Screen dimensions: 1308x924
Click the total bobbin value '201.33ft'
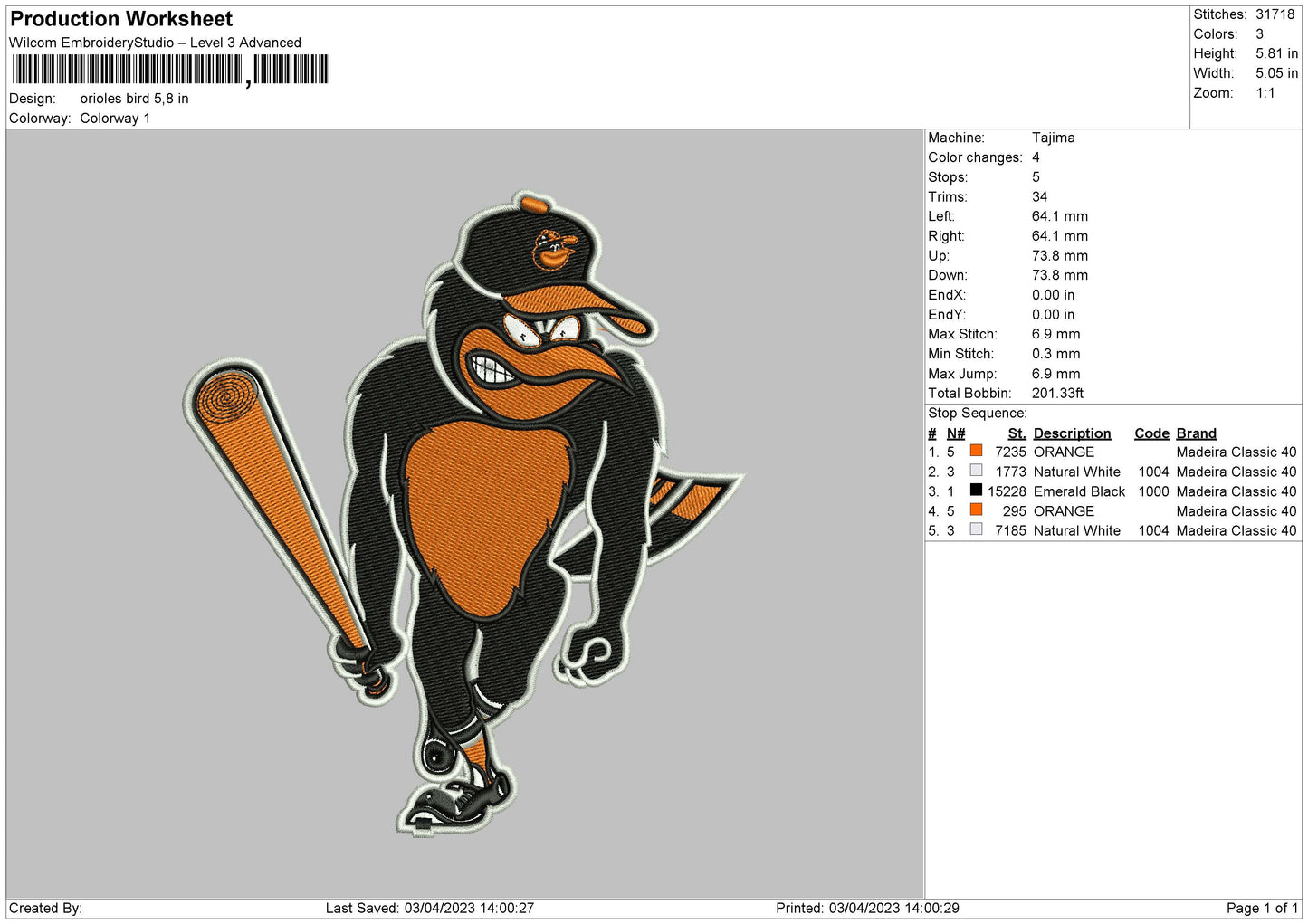point(1057,394)
